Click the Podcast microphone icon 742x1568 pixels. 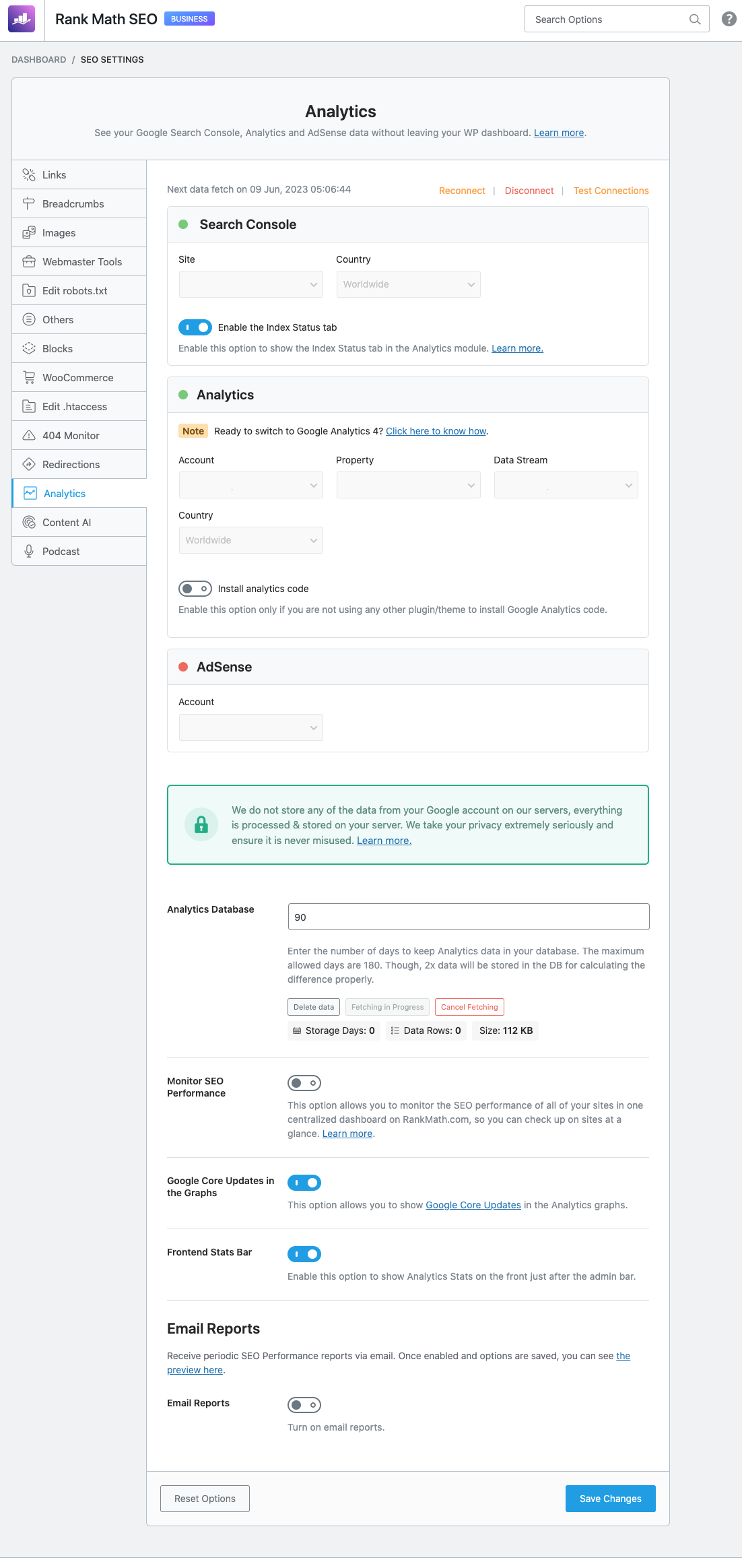coord(29,552)
